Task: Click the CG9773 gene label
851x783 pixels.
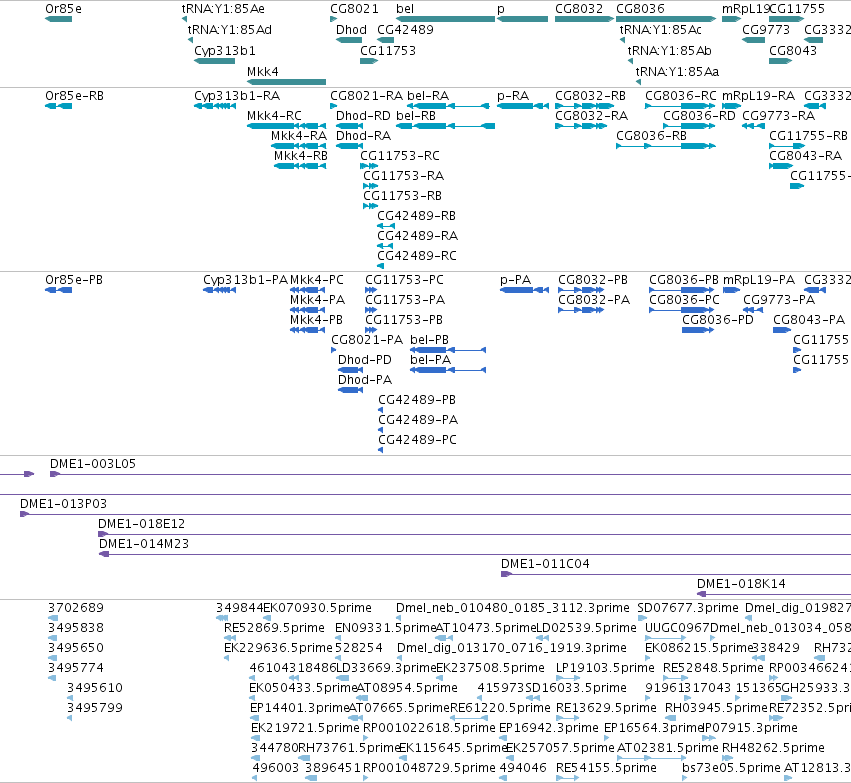Action: click(766, 30)
